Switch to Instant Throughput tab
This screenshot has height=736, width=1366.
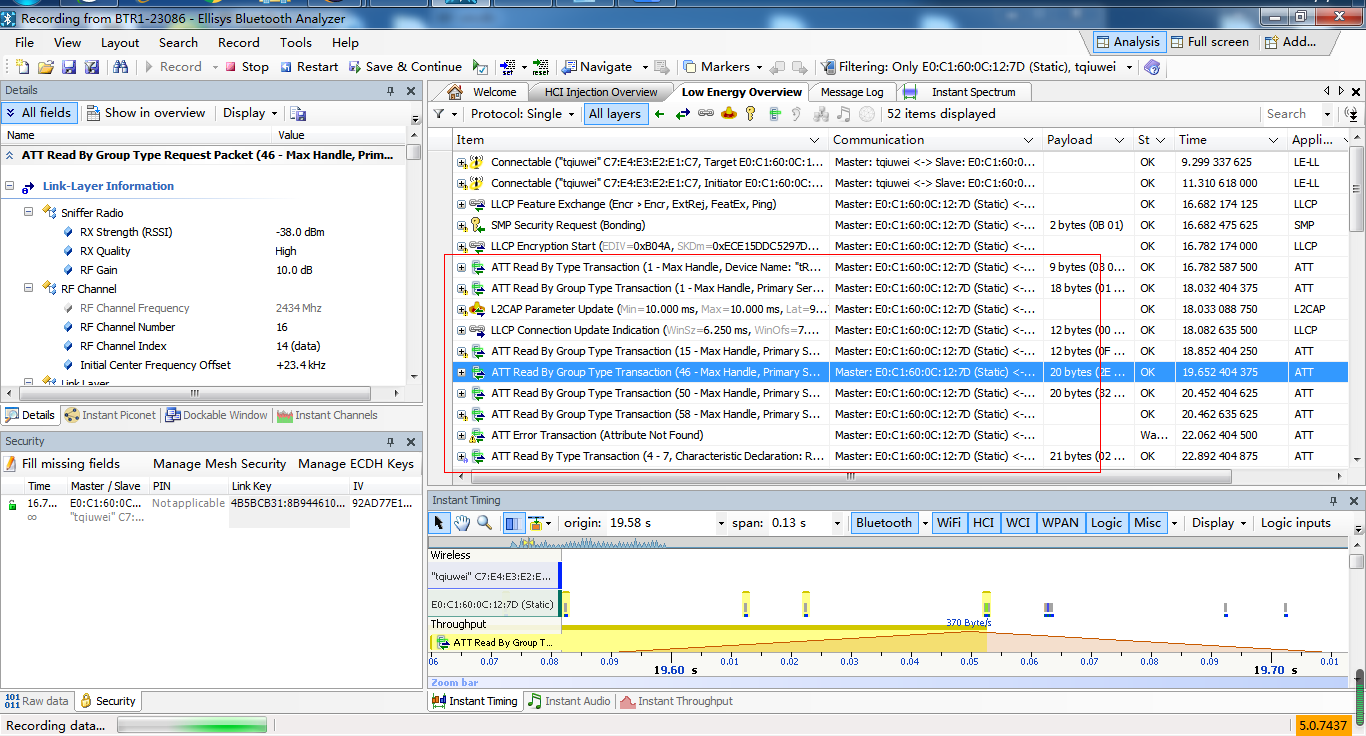[x=676, y=701]
